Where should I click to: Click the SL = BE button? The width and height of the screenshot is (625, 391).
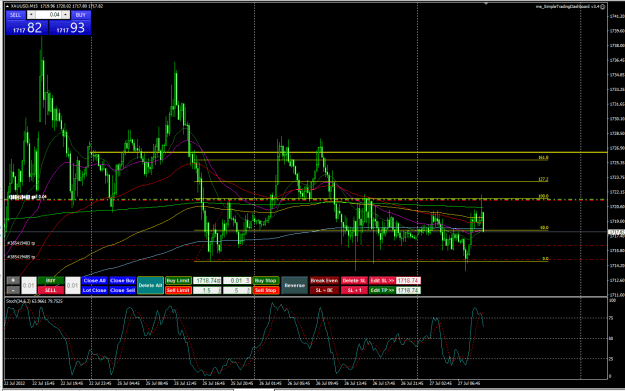click(x=324, y=290)
